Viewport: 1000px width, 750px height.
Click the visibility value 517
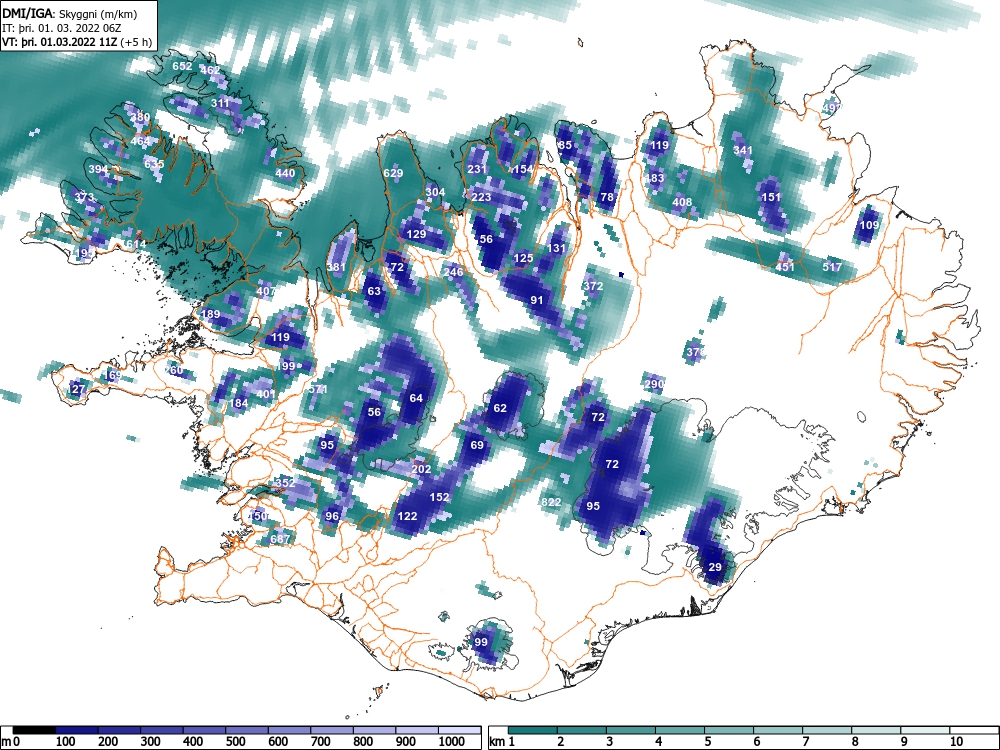[x=832, y=267]
